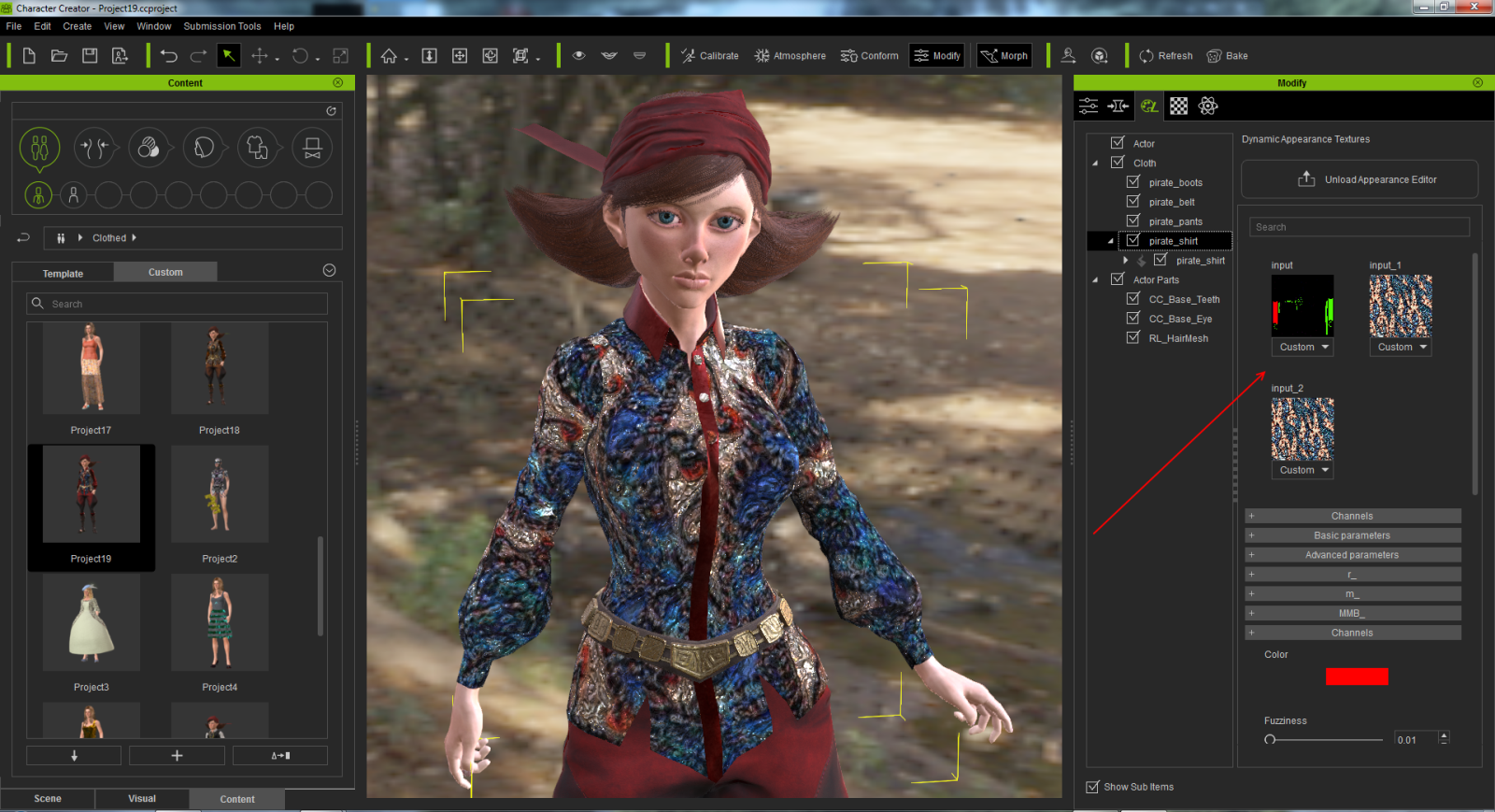This screenshot has width=1495, height=812.
Task: Open the Atmosphere settings
Action: coord(790,56)
